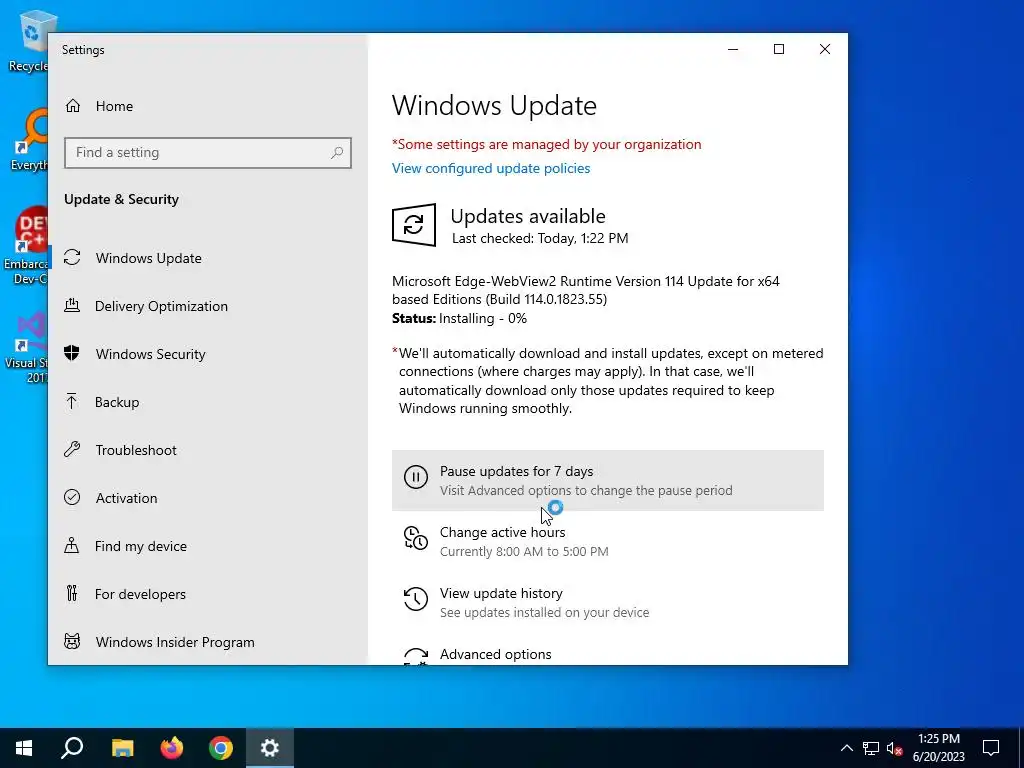Launch File Explorer from the taskbar
The width and height of the screenshot is (1024, 768).
[x=122, y=748]
